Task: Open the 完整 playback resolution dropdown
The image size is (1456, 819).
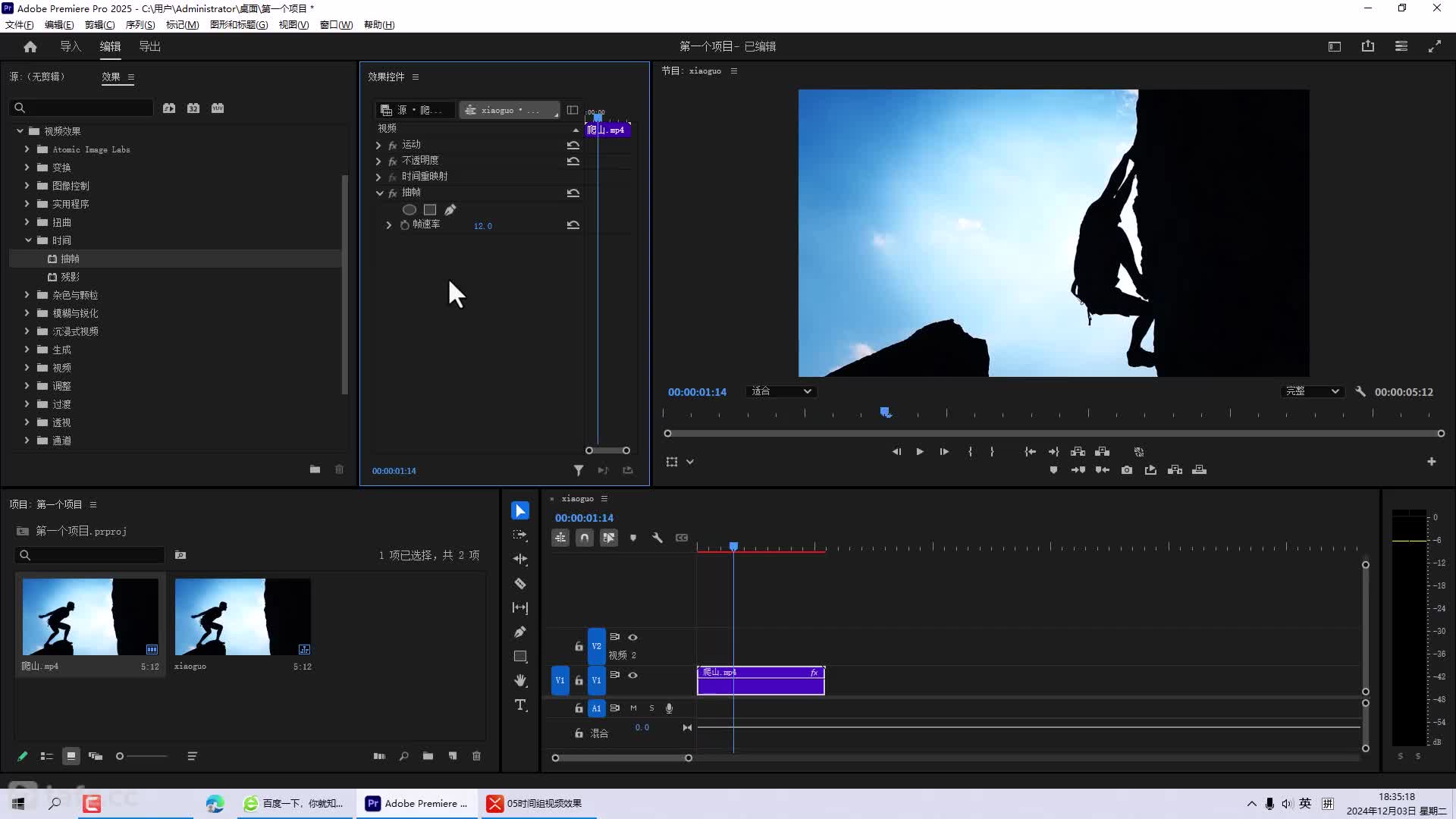Action: point(1312,391)
